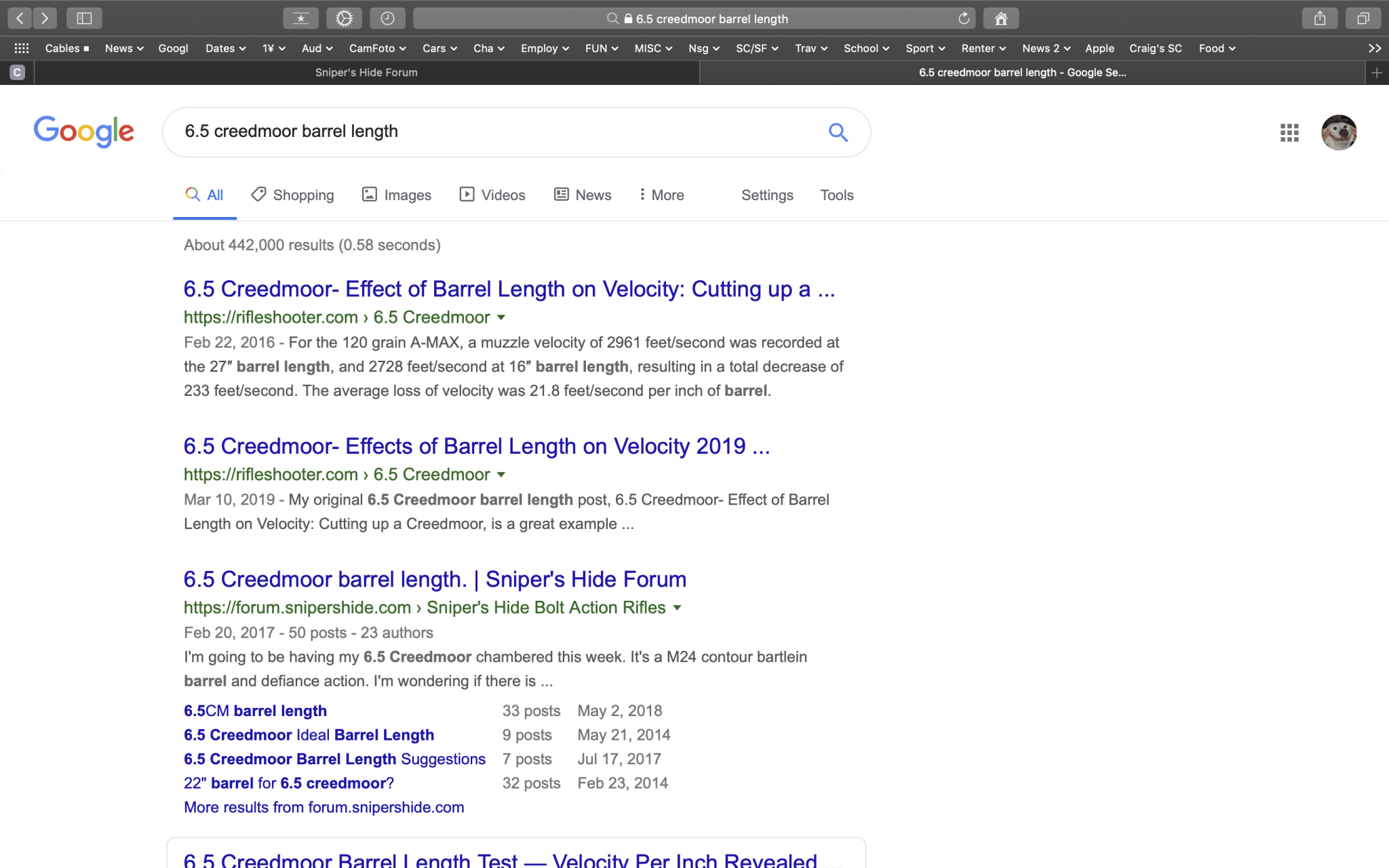The height and width of the screenshot is (868, 1389).
Task: Go to the home page icon
Action: 1000,18
